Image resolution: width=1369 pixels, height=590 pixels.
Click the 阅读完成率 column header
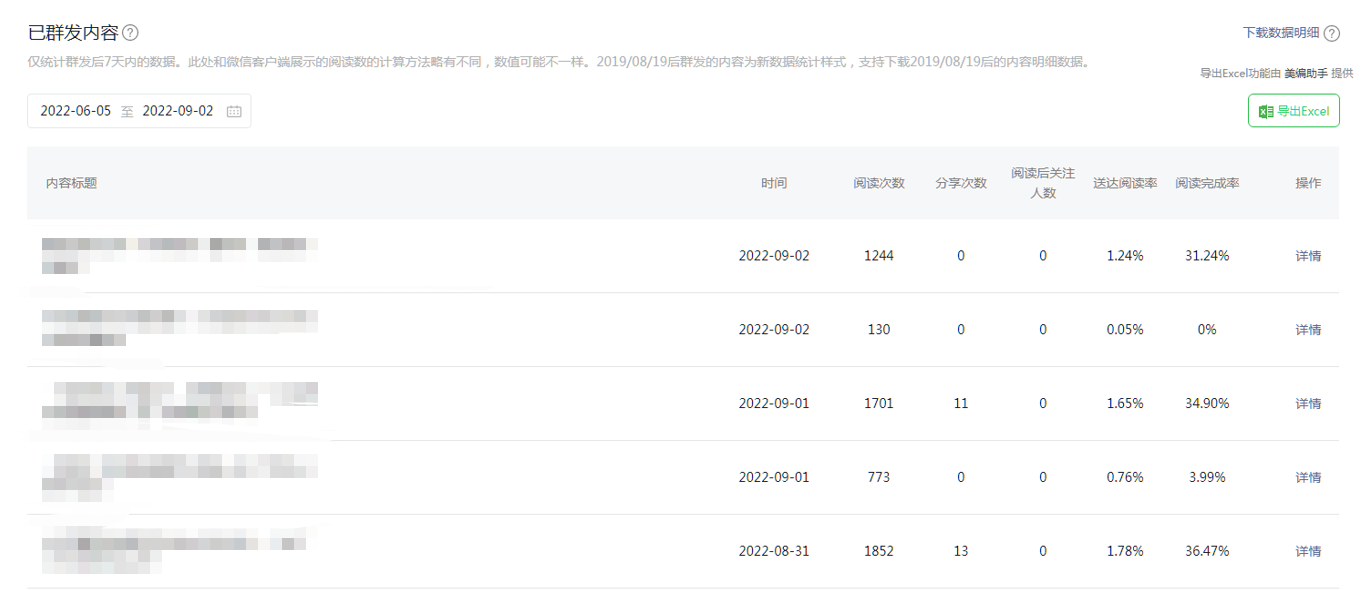pyautogui.click(x=1207, y=183)
